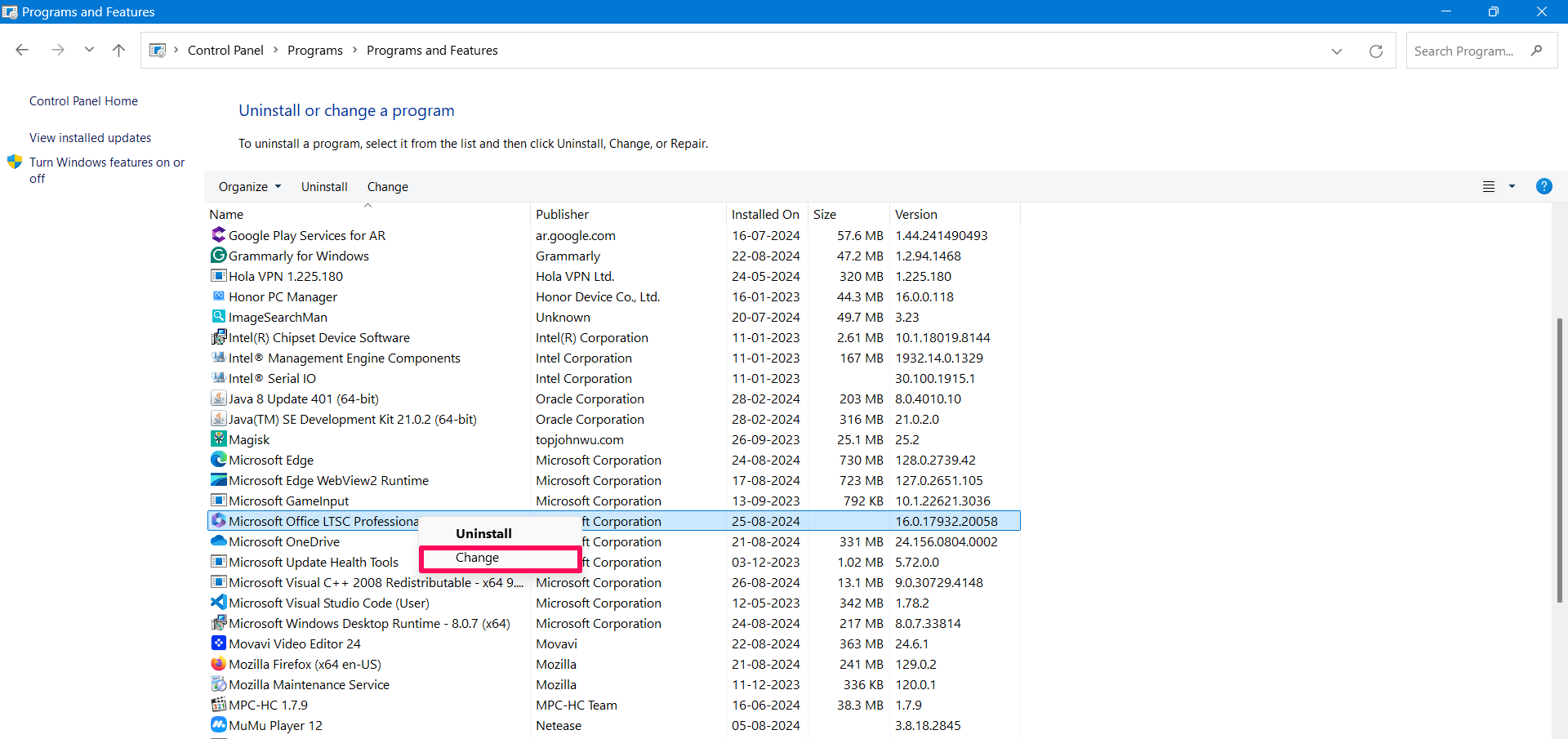The height and width of the screenshot is (739, 1568).
Task: Select Java(TM) SE Development Kit 21.0.2
Action: (x=614, y=419)
